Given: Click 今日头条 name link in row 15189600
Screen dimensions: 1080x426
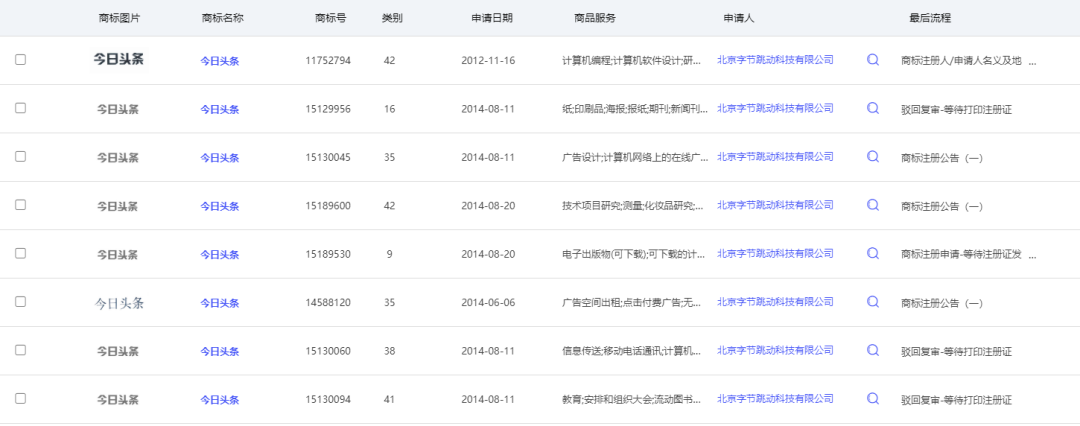Looking at the screenshot, I should click(x=220, y=206).
